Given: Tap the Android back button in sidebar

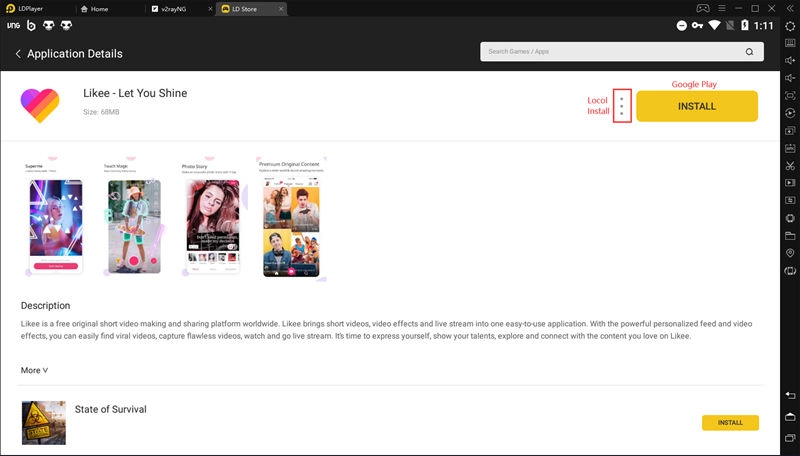Looking at the screenshot, I should [790, 395].
